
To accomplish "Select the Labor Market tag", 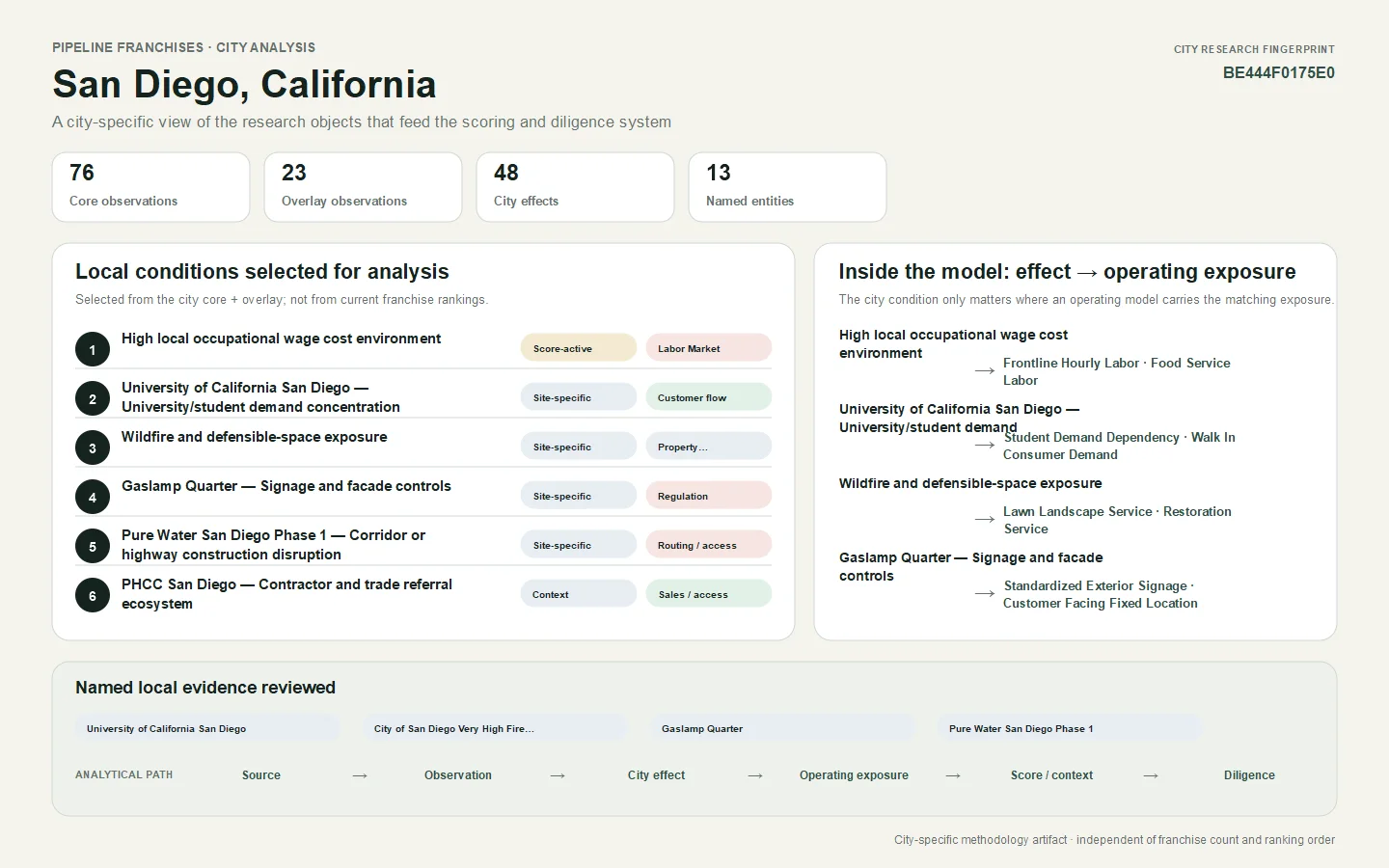I will (x=709, y=348).
